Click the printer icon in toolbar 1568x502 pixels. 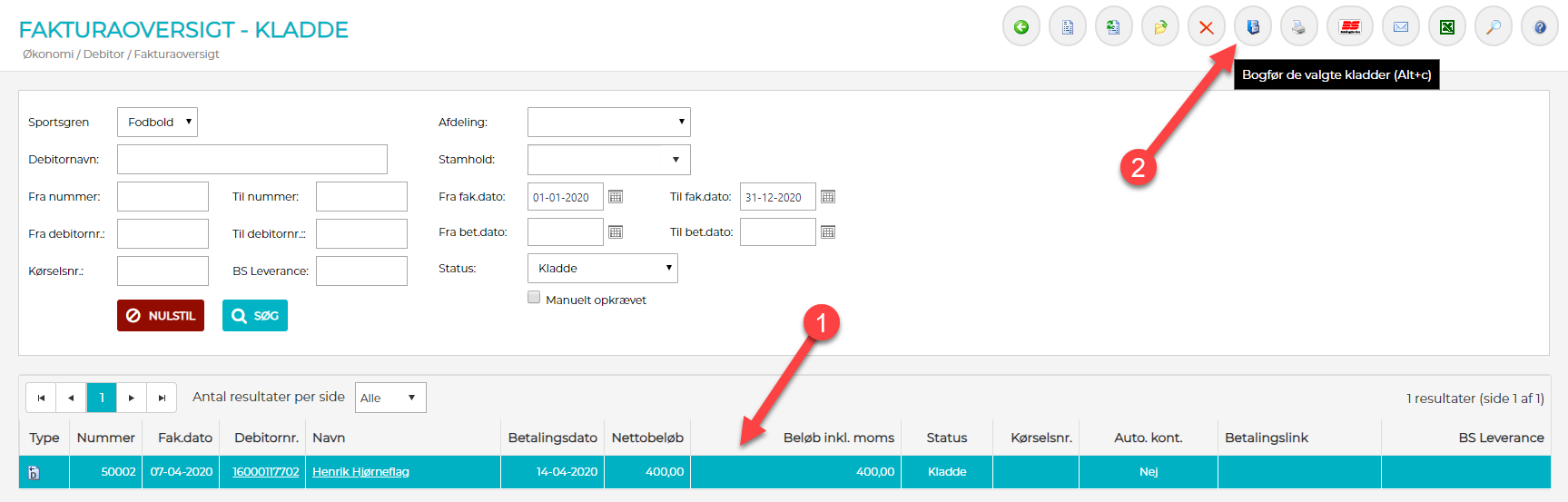point(1299,27)
